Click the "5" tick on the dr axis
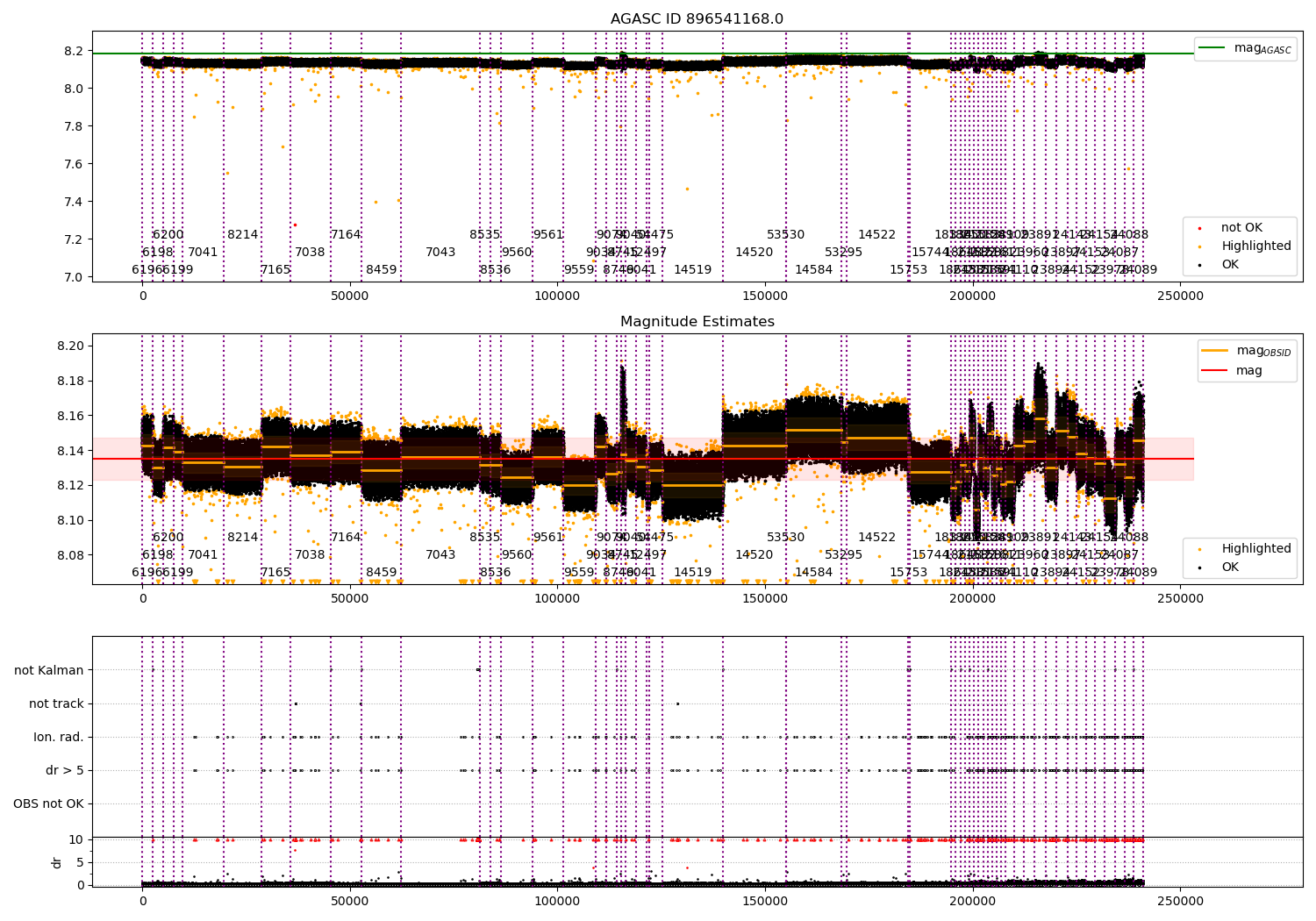 pyautogui.click(x=80, y=862)
